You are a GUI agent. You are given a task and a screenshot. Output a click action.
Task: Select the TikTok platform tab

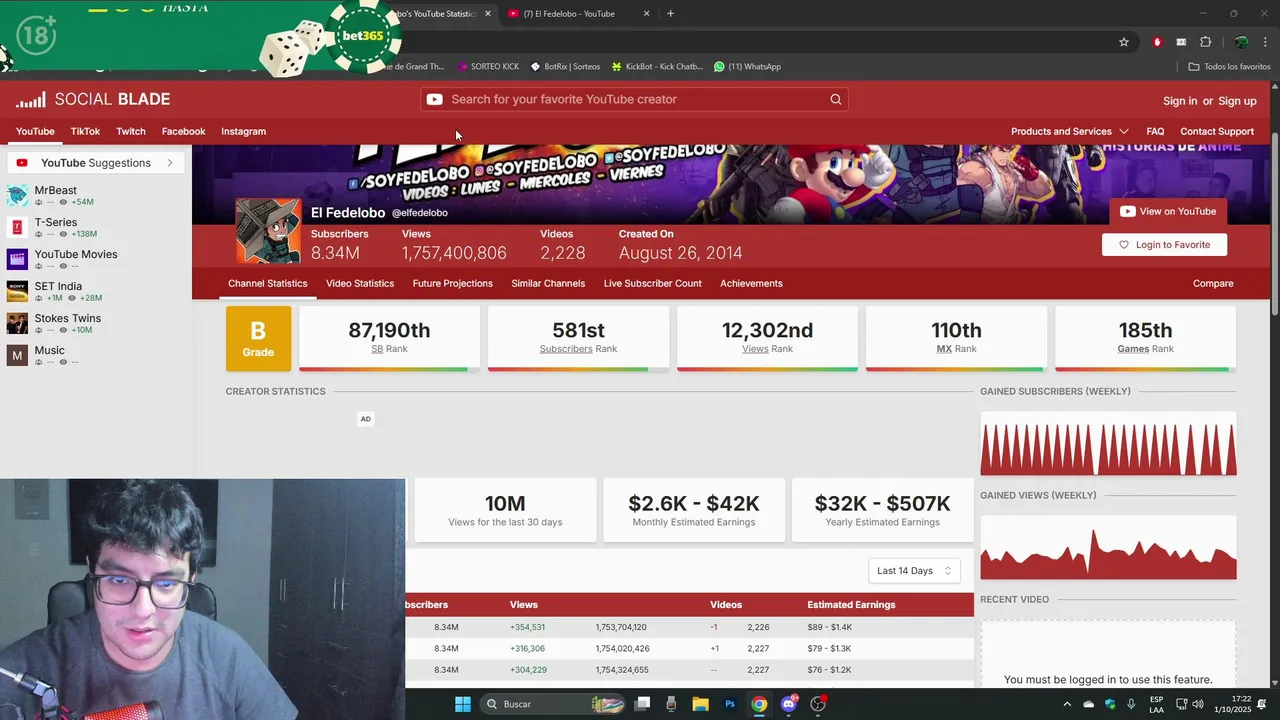click(x=85, y=131)
